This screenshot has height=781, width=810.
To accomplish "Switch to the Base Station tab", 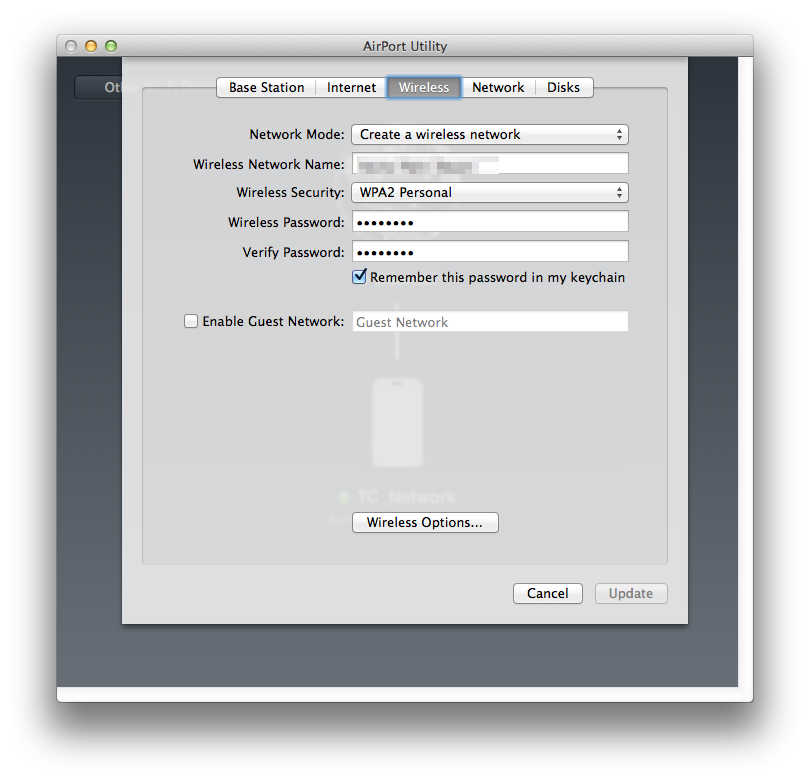I will point(266,87).
